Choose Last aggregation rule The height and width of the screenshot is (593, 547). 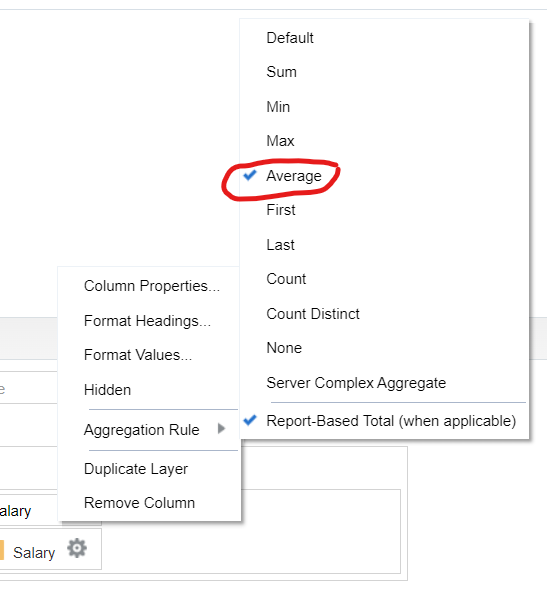pyautogui.click(x=280, y=245)
